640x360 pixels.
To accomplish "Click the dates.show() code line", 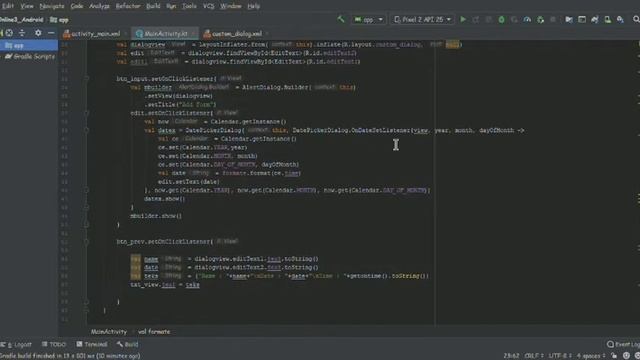I will click(164, 199).
